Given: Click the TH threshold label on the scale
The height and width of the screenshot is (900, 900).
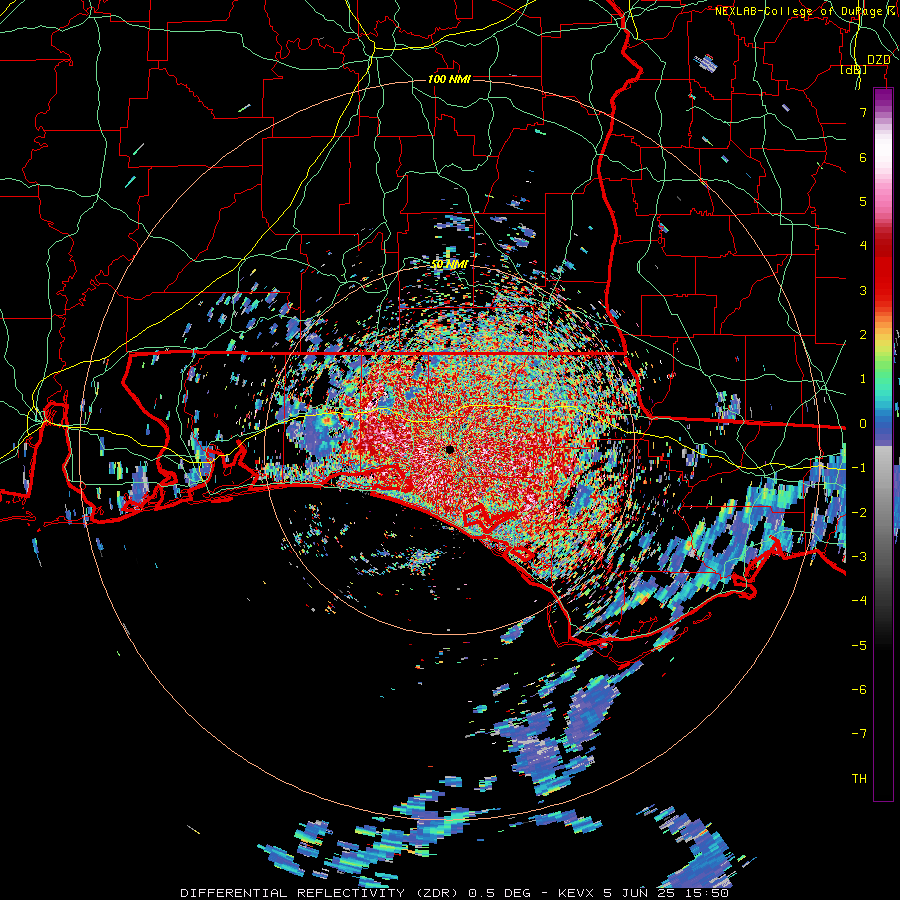Looking at the screenshot, I should click(859, 779).
